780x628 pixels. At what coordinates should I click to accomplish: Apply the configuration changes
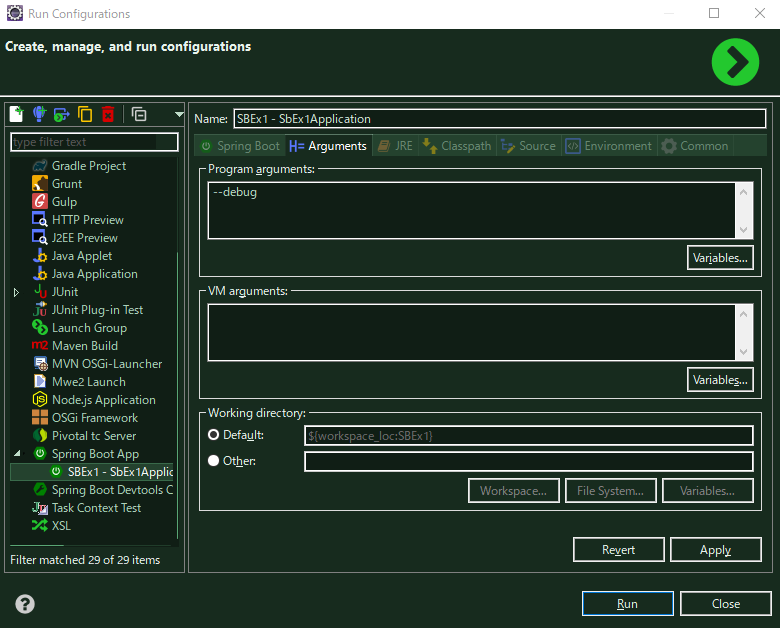coord(715,549)
